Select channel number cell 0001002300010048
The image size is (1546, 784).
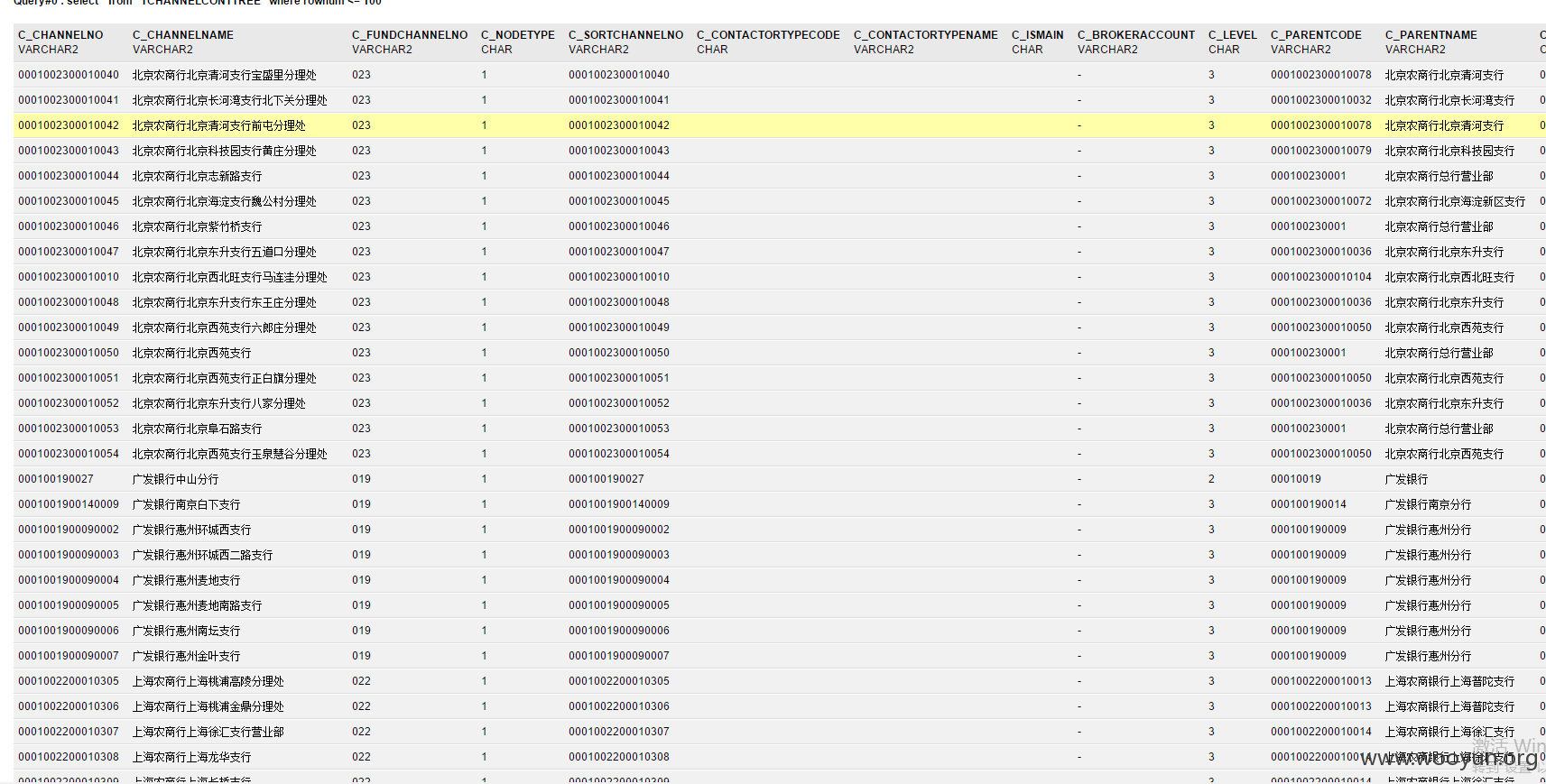(x=69, y=302)
